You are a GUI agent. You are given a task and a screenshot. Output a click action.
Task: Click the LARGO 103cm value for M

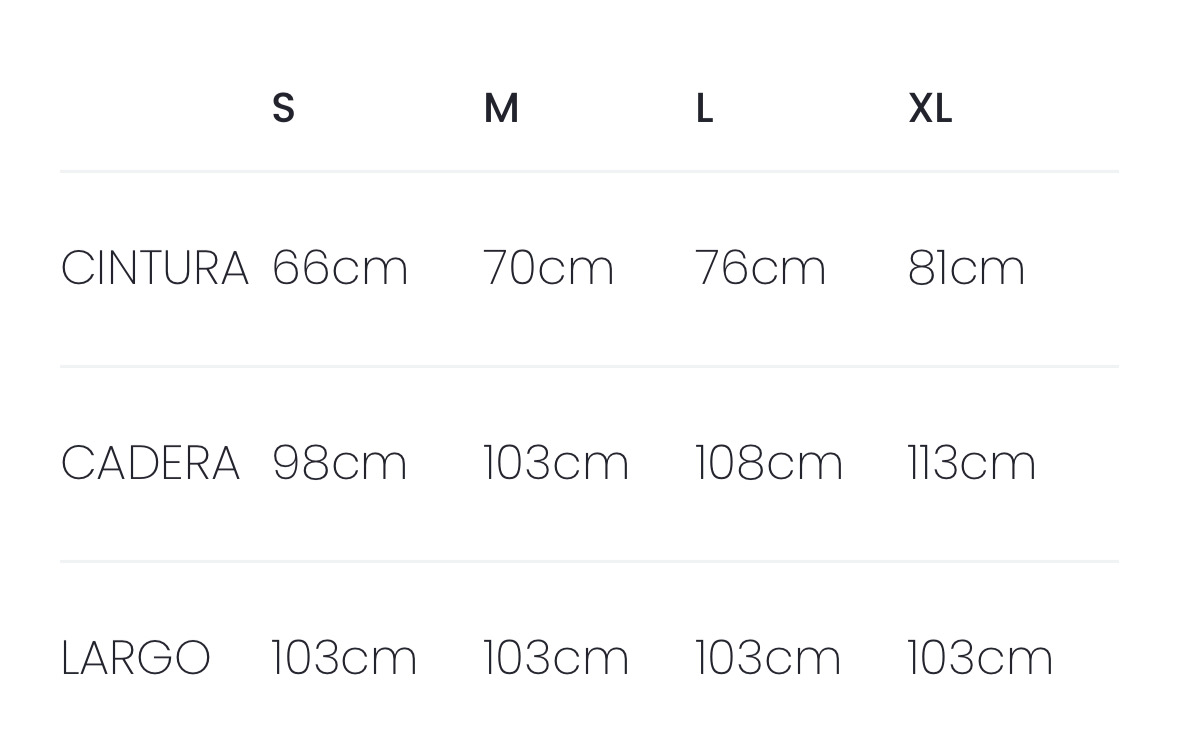[x=556, y=658]
